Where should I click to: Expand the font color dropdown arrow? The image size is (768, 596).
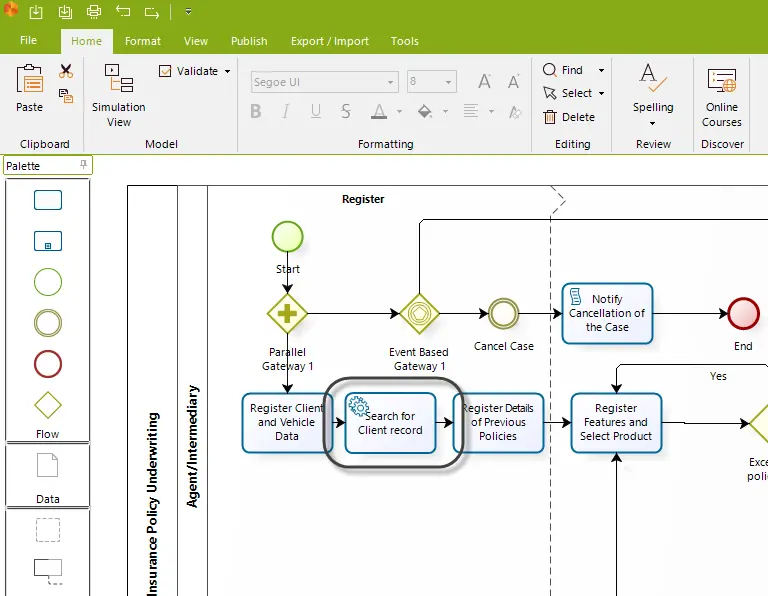(x=399, y=112)
